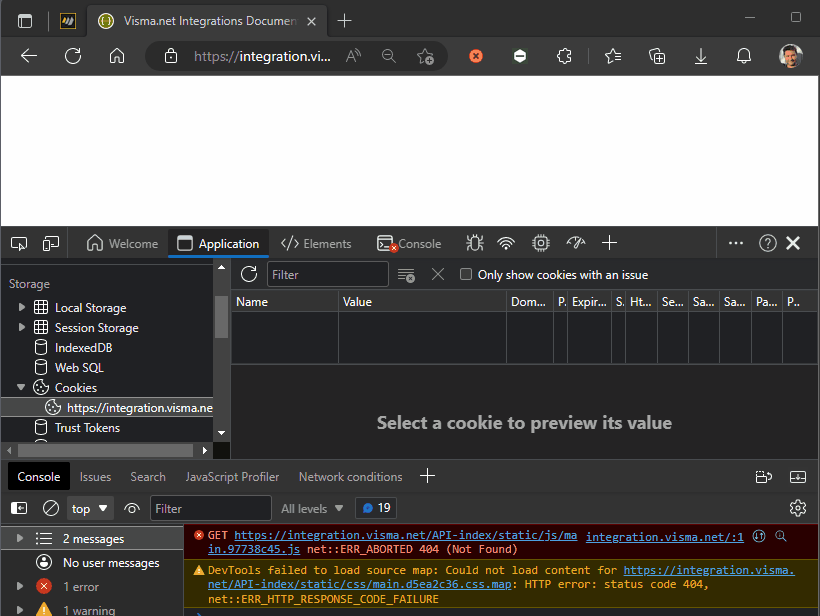Enable Only show cookies with an issue

[465, 275]
